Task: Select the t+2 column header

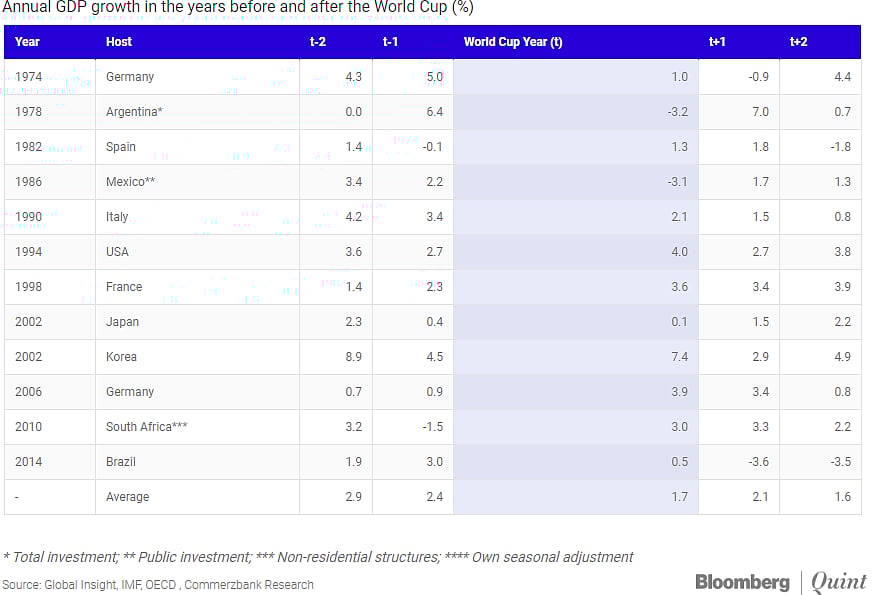Action: pos(798,42)
